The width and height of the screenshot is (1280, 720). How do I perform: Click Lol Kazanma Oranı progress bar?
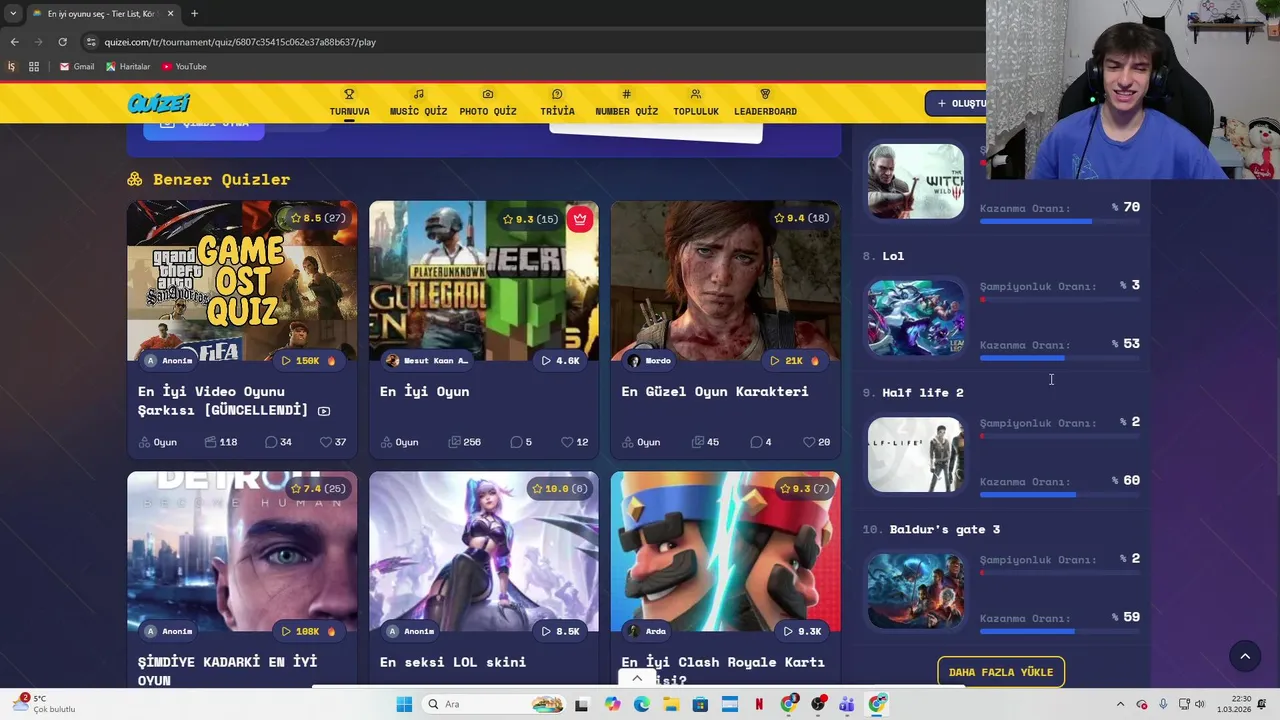tap(1060, 358)
